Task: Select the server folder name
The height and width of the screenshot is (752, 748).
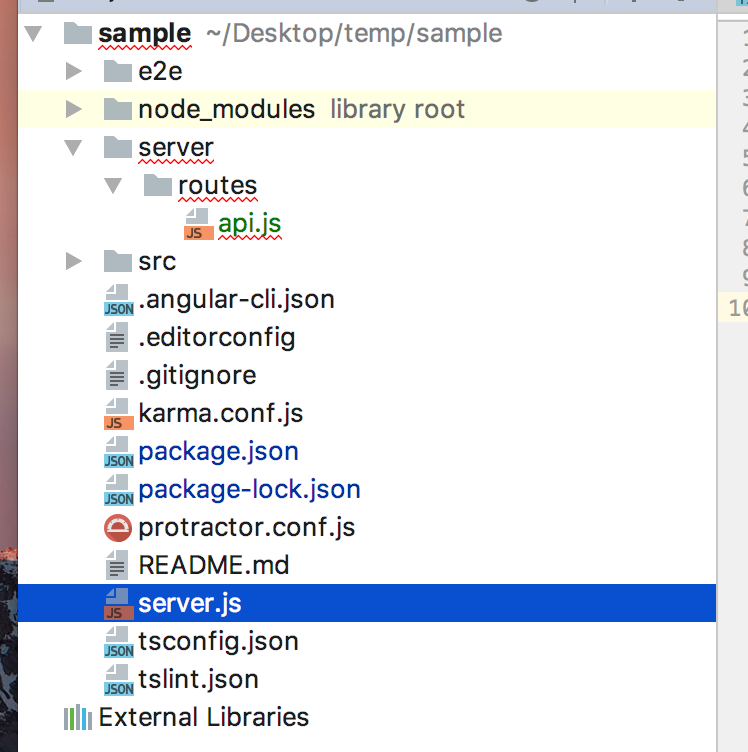Action: pyautogui.click(x=175, y=148)
